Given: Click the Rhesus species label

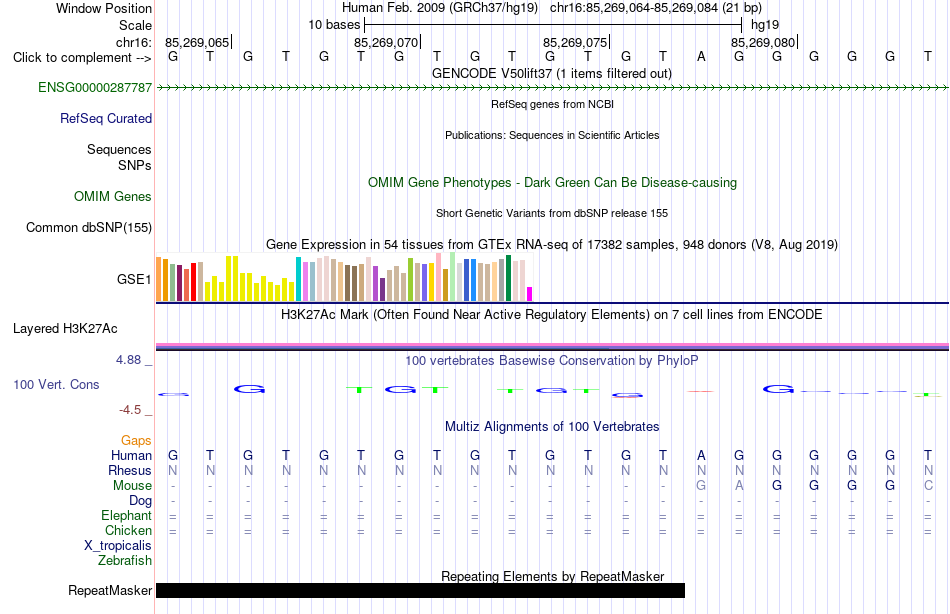Looking at the screenshot, I should coord(130,471).
